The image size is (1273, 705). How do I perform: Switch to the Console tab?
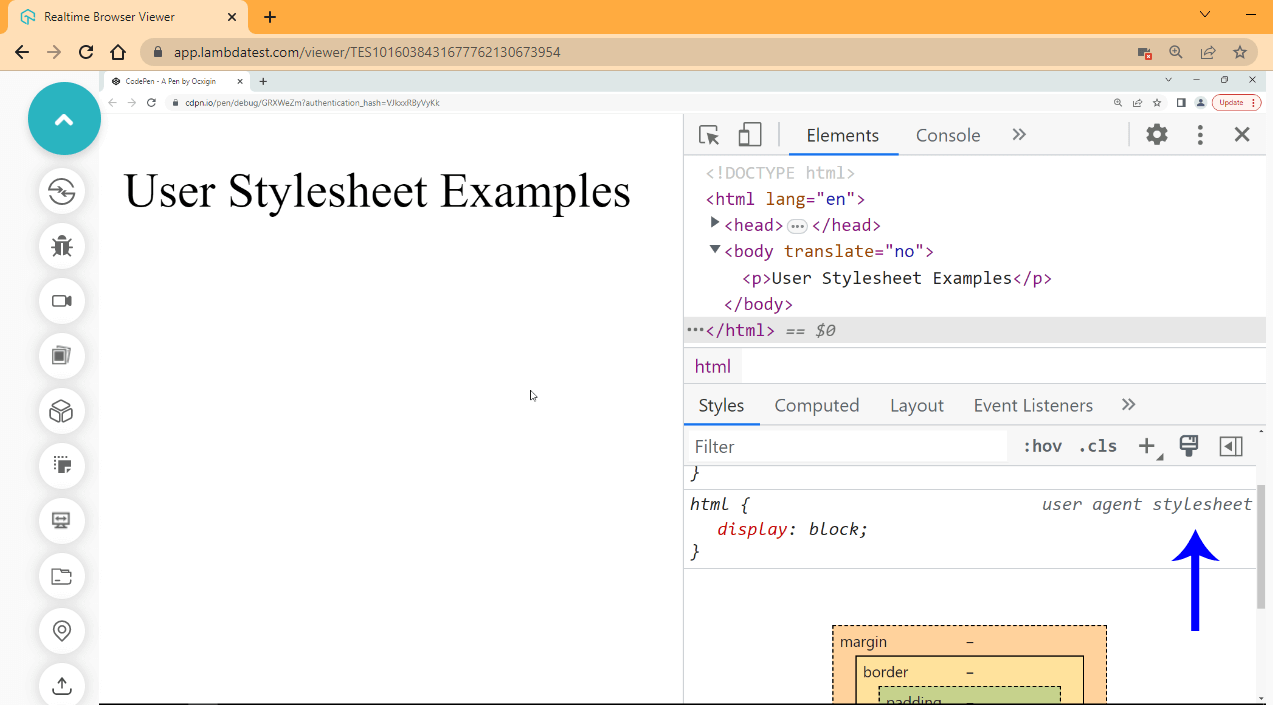[x=946, y=134]
